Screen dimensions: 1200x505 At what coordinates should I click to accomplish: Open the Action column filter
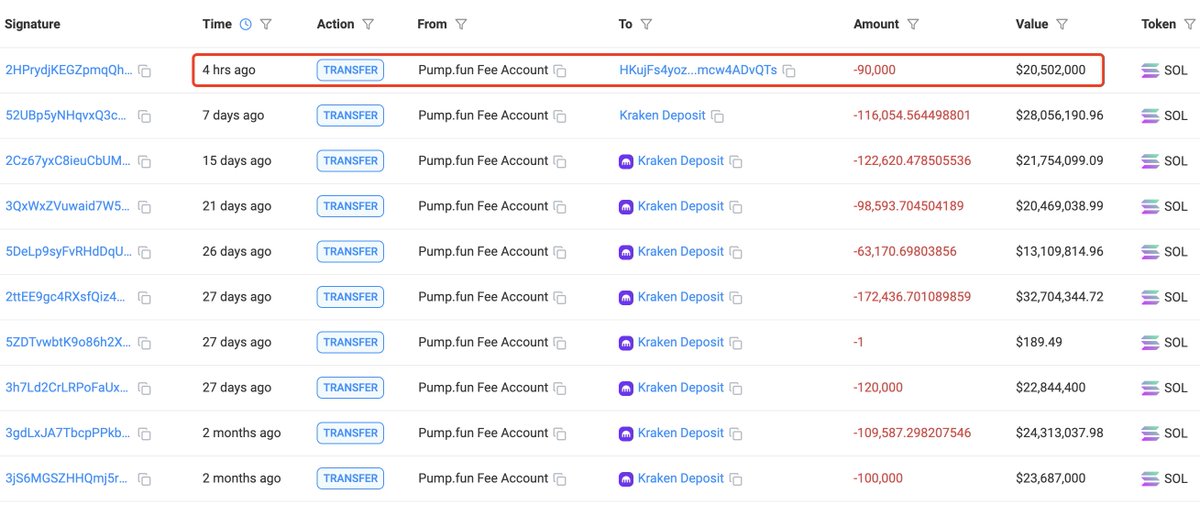(368, 24)
